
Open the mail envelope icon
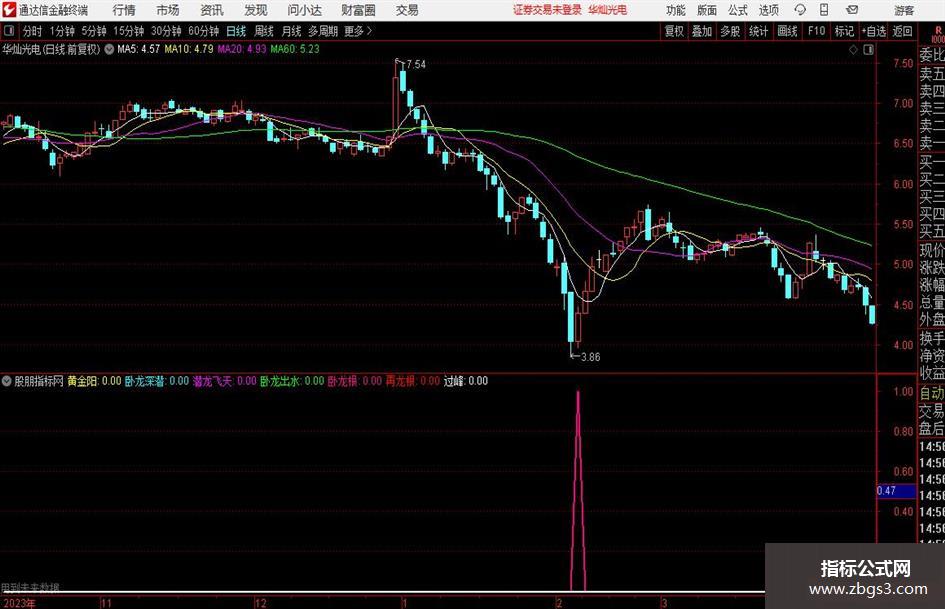point(852,10)
